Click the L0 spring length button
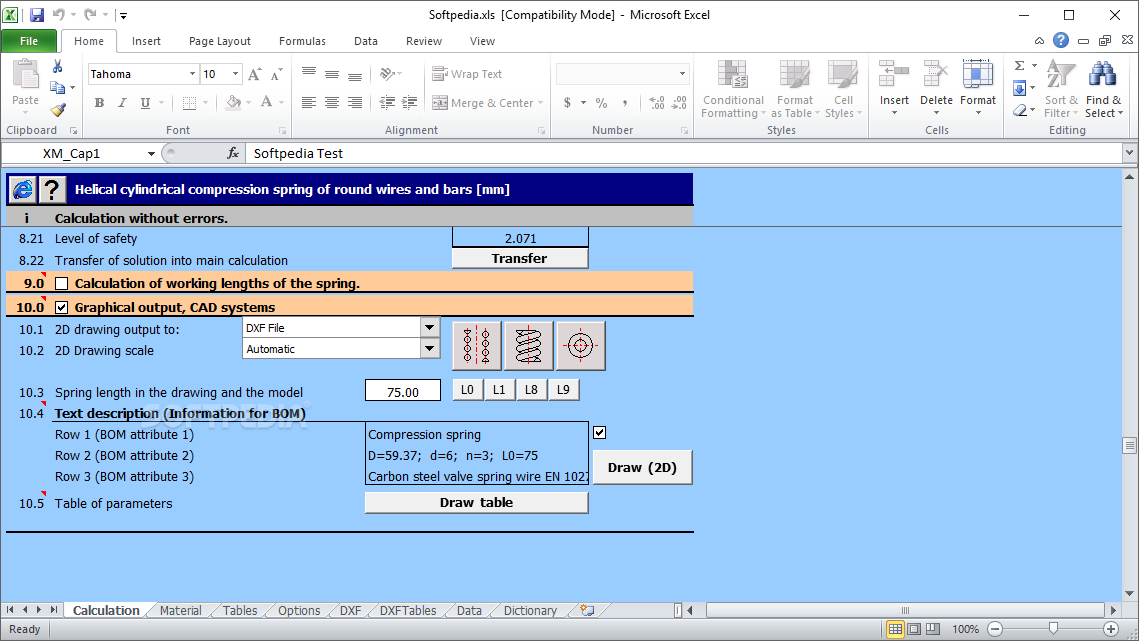The height and width of the screenshot is (641, 1139). (x=468, y=390)
